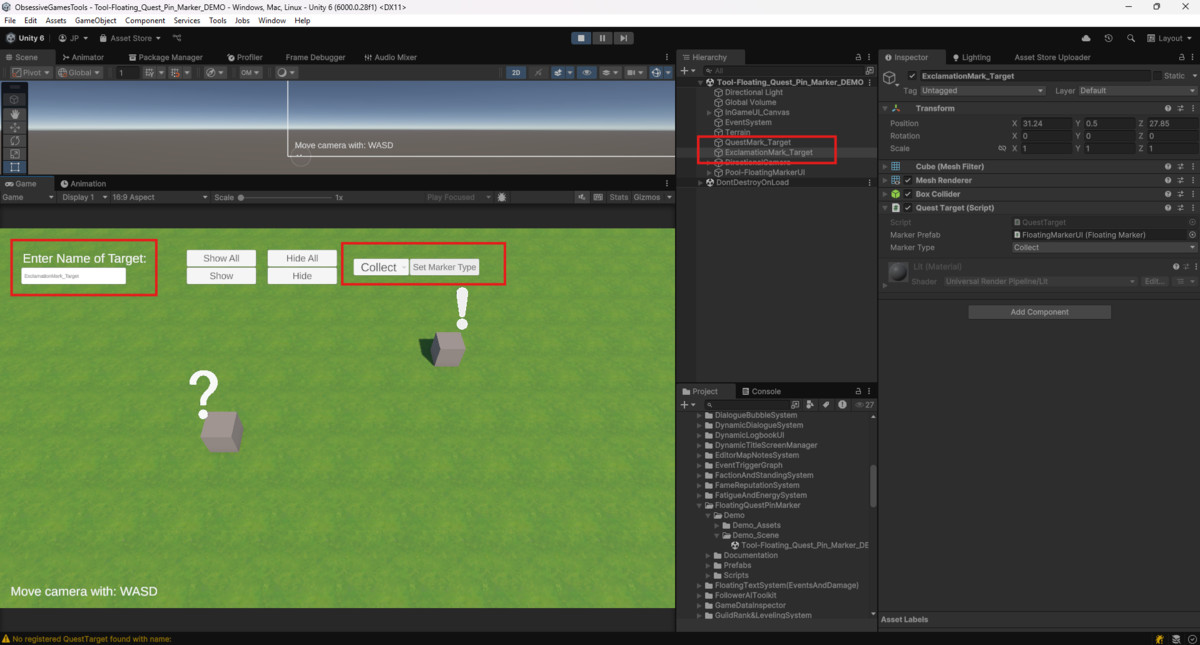Toggle the Static checkbox
The image size is (1200, 645).
[1157, 75]
